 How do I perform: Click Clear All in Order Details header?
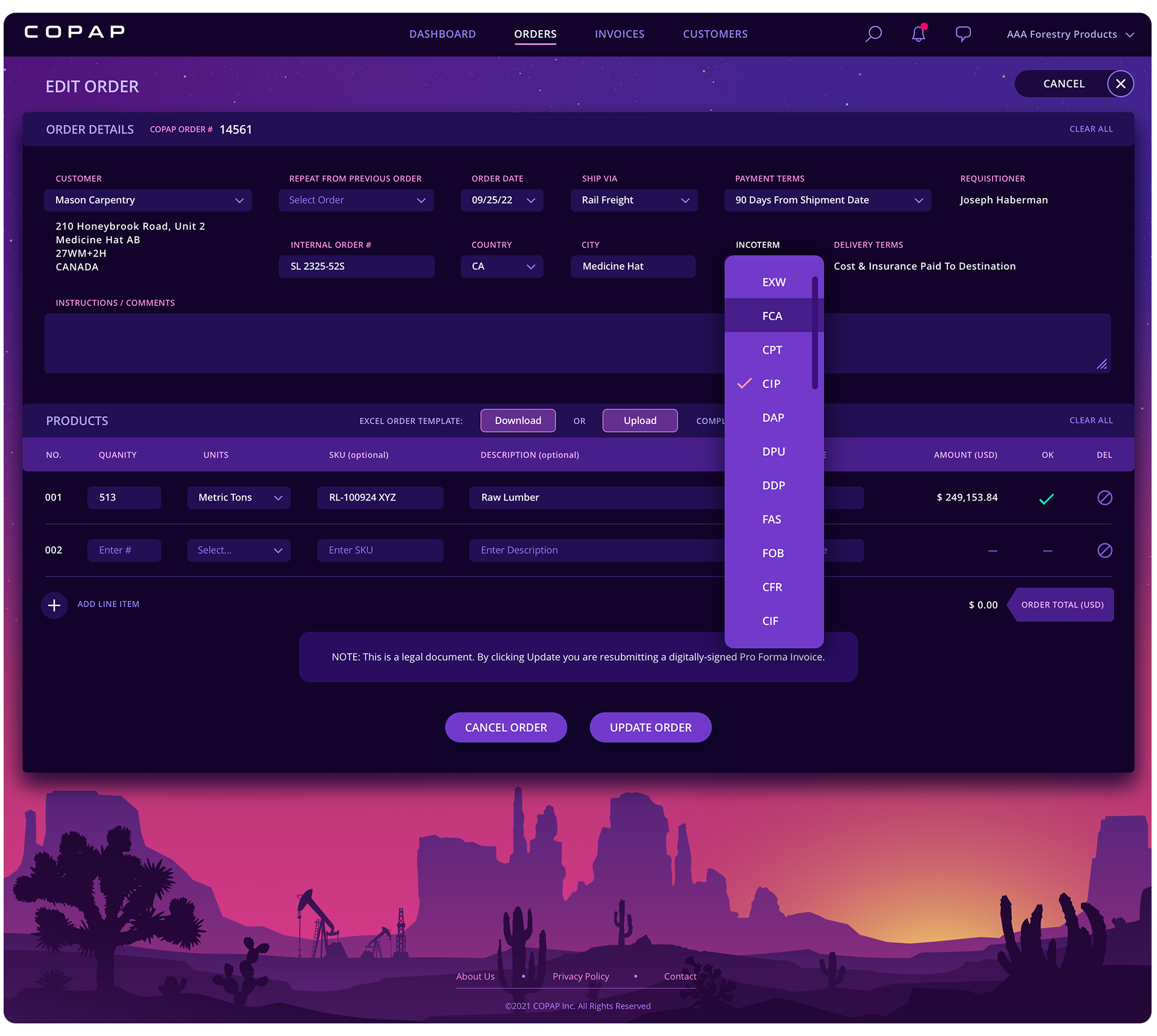[x=1091, y=129]
